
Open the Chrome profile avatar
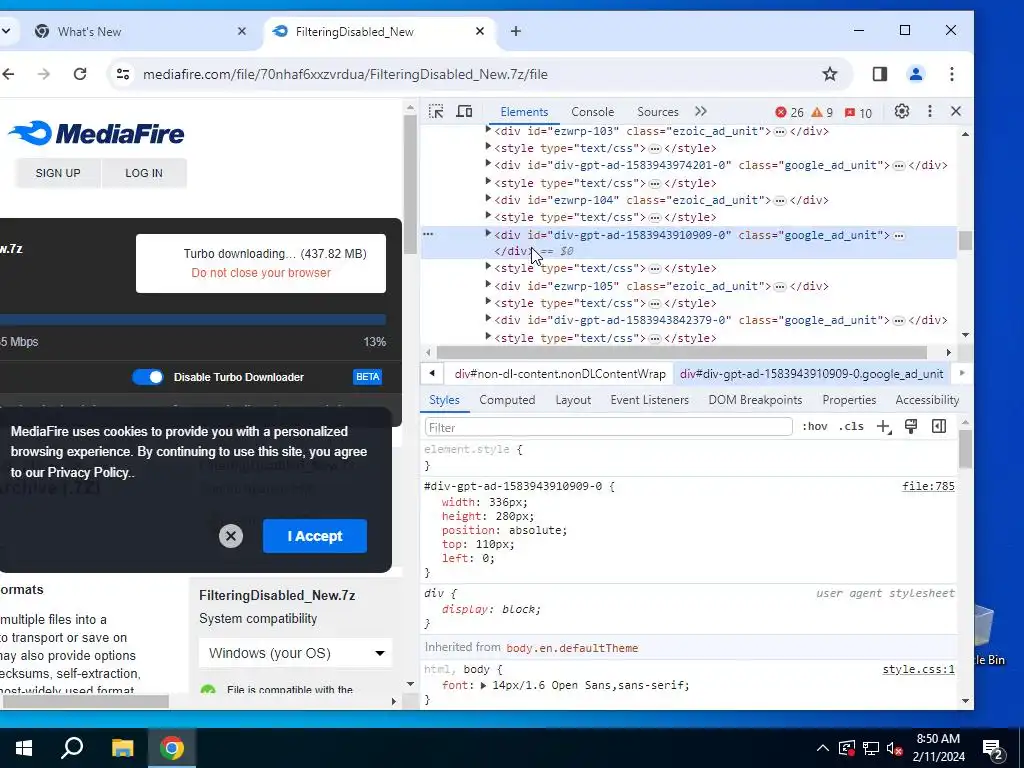tap(916, 74)
